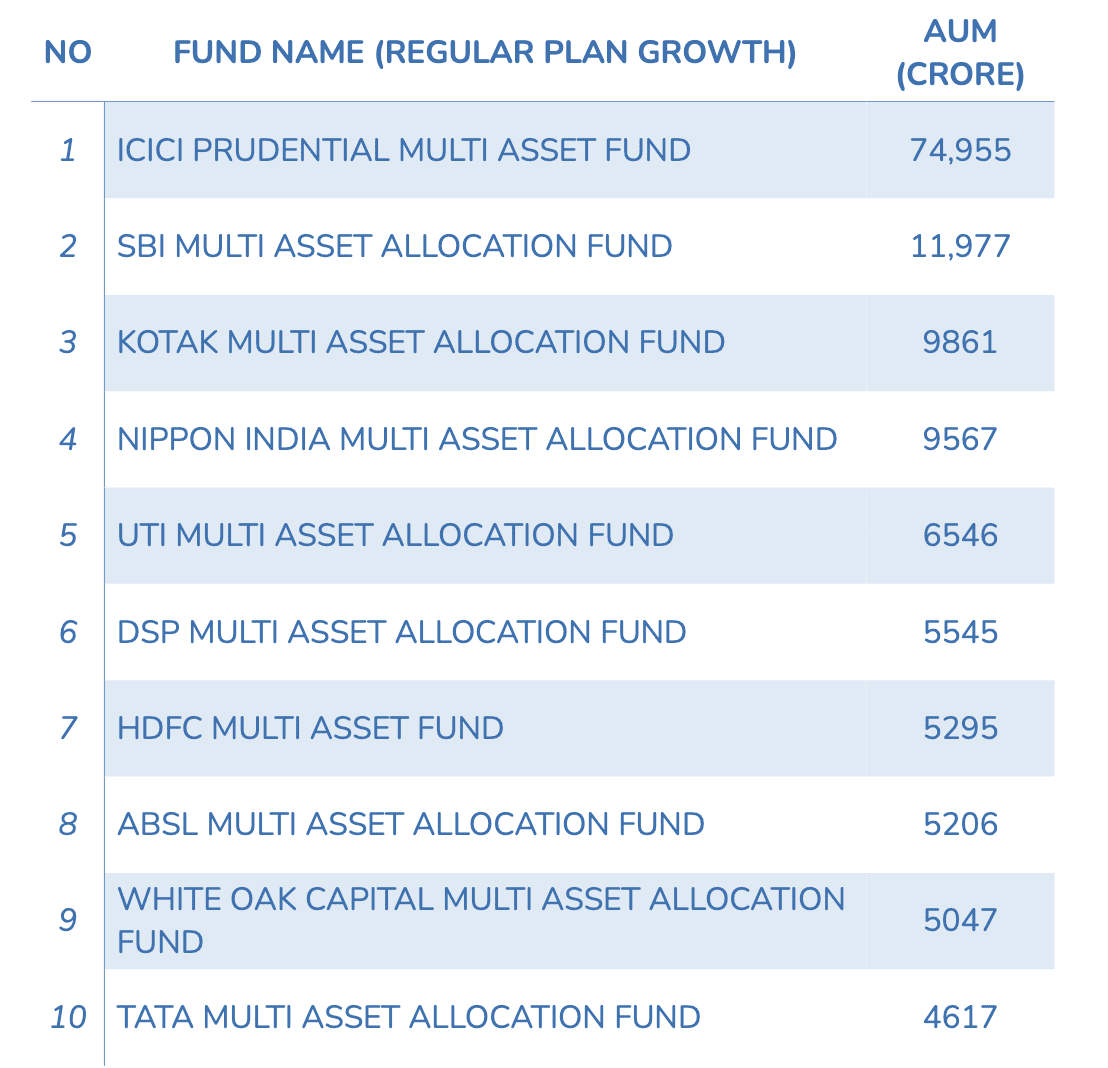Image resolution: width=1108 pixels, height=1068 pixels.
Task: Click row number 7 in NO column
Action: coord(67,728)
